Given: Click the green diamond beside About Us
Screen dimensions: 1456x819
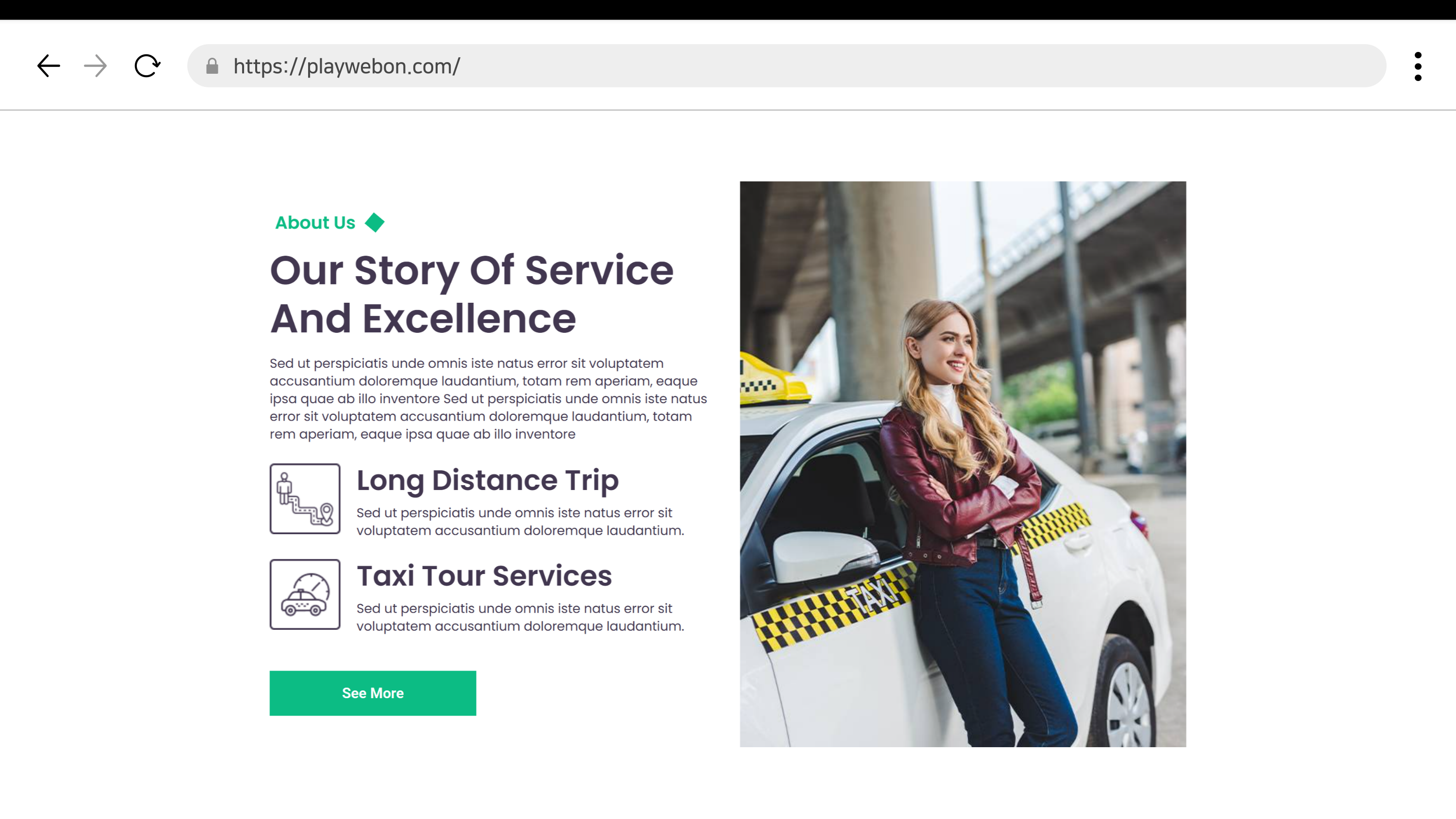Looking at the screenshot, I should (x=374, y=223).
